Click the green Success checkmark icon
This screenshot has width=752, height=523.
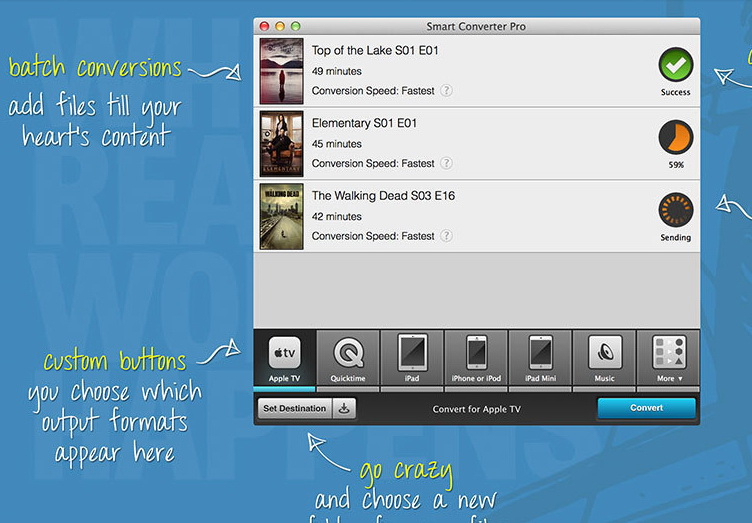tap(676, 65)
